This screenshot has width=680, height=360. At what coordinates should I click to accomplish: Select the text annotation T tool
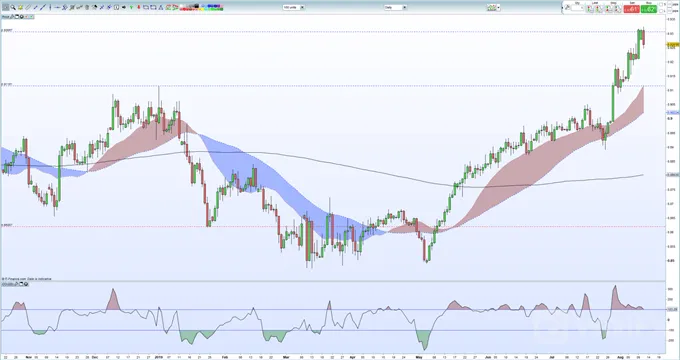117,7
